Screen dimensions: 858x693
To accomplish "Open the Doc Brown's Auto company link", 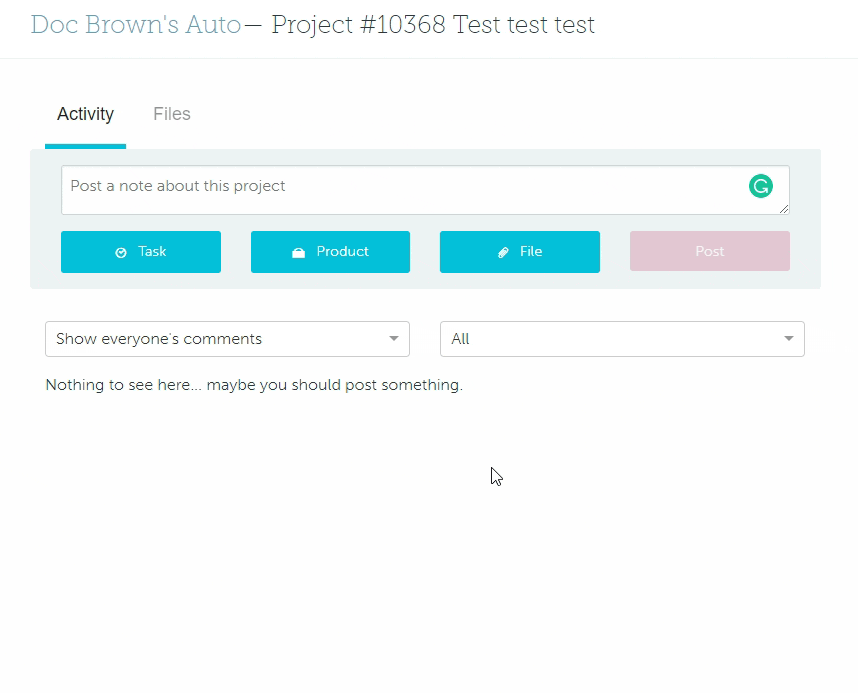I will pos(136,25).
